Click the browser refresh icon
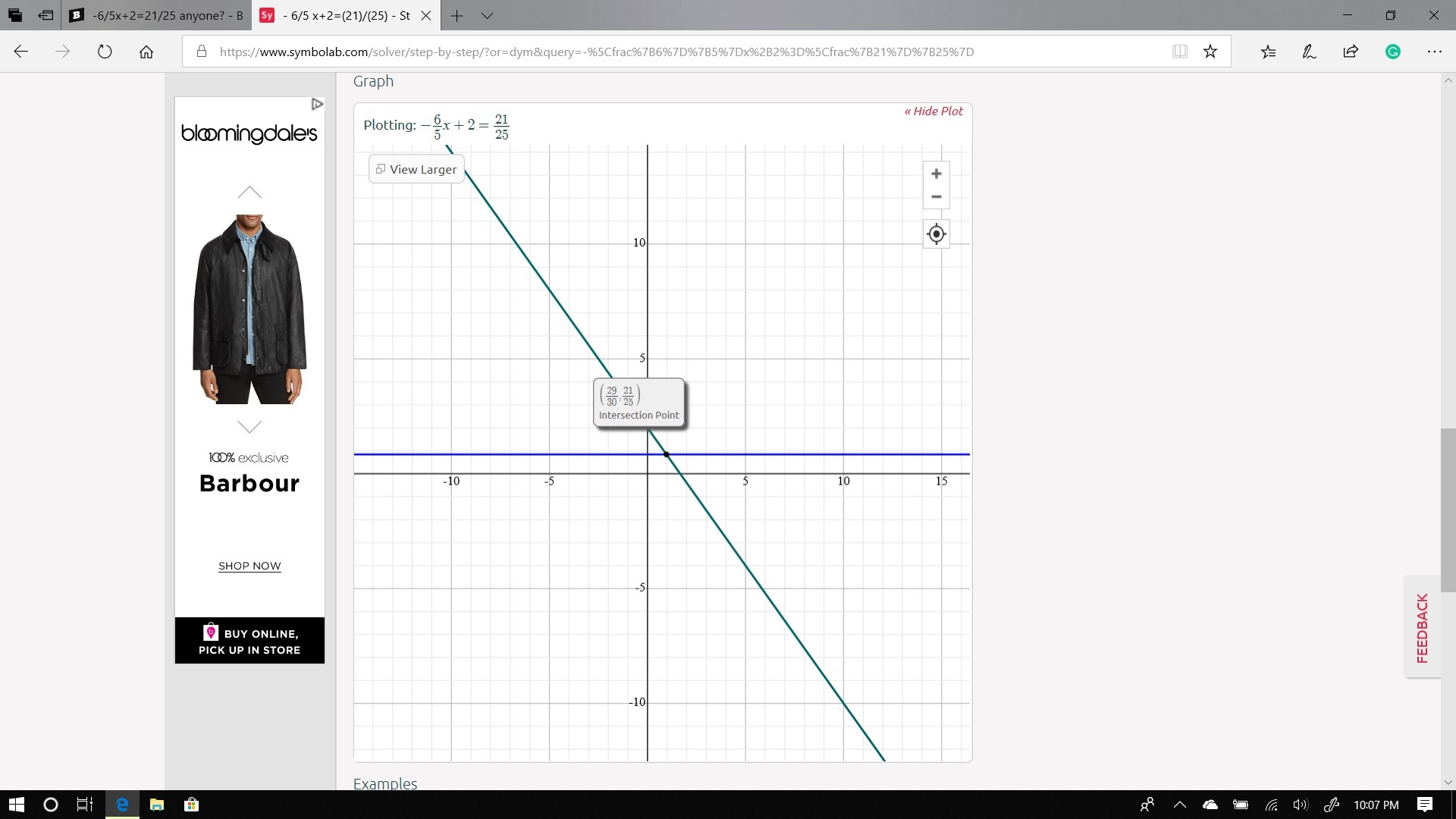 (x=105, y=52)
